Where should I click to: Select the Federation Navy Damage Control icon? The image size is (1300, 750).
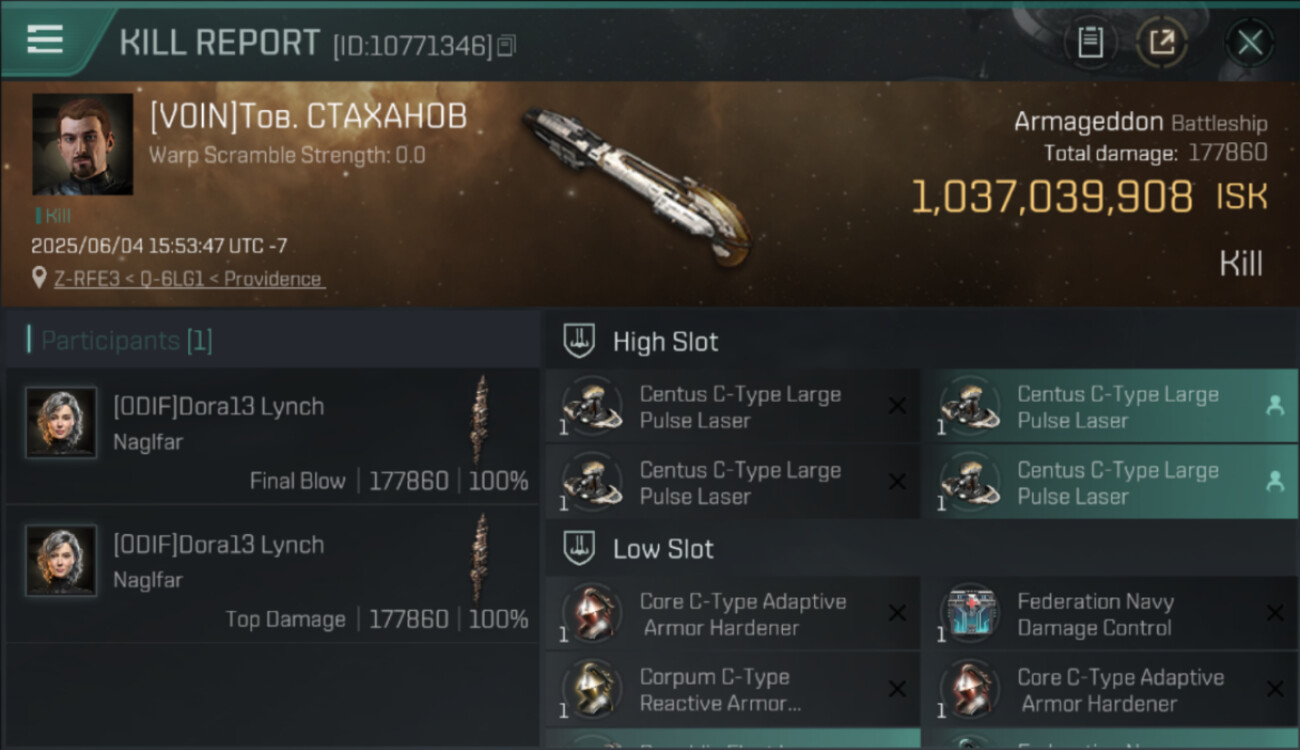click(970, 613)
